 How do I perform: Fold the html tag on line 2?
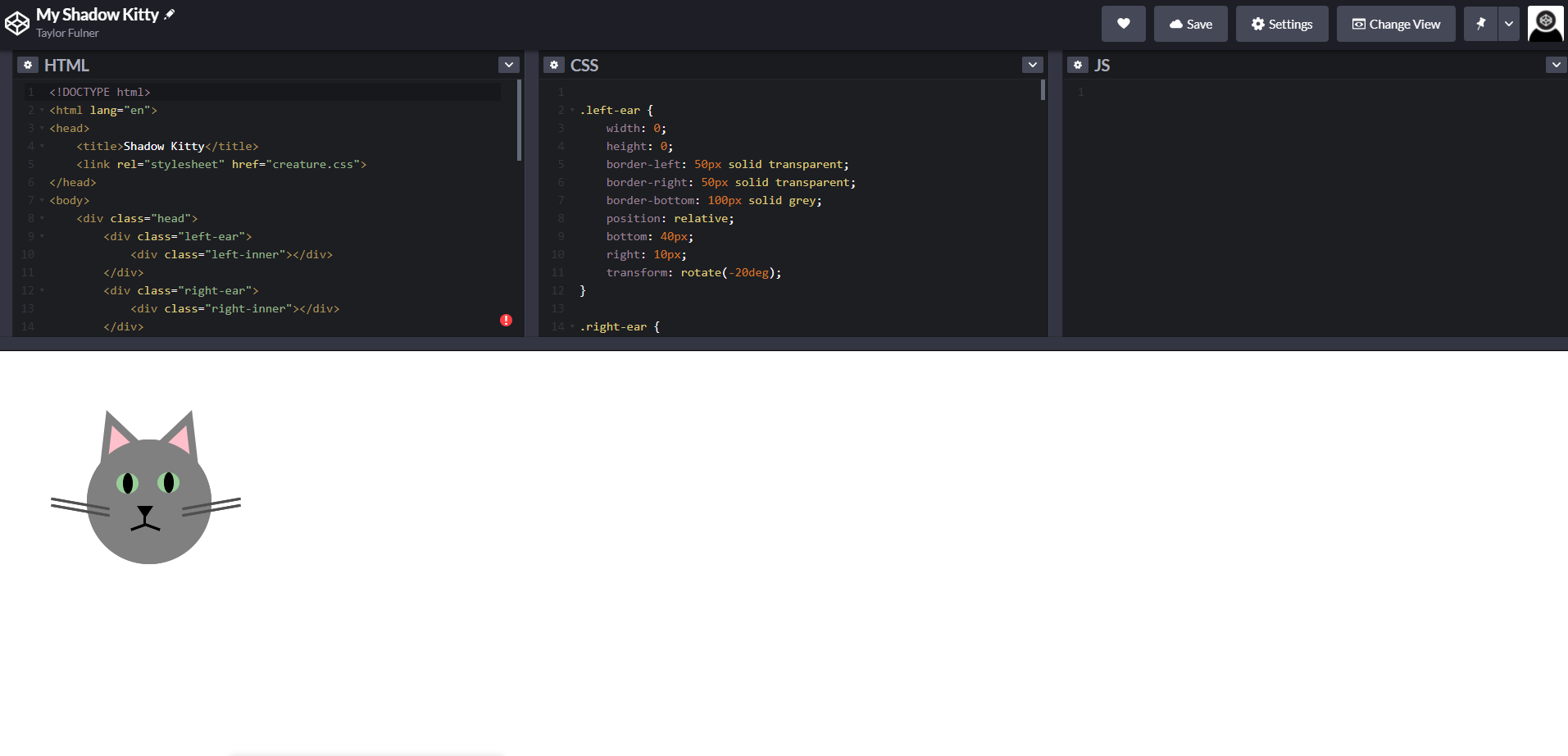[42, 110]
